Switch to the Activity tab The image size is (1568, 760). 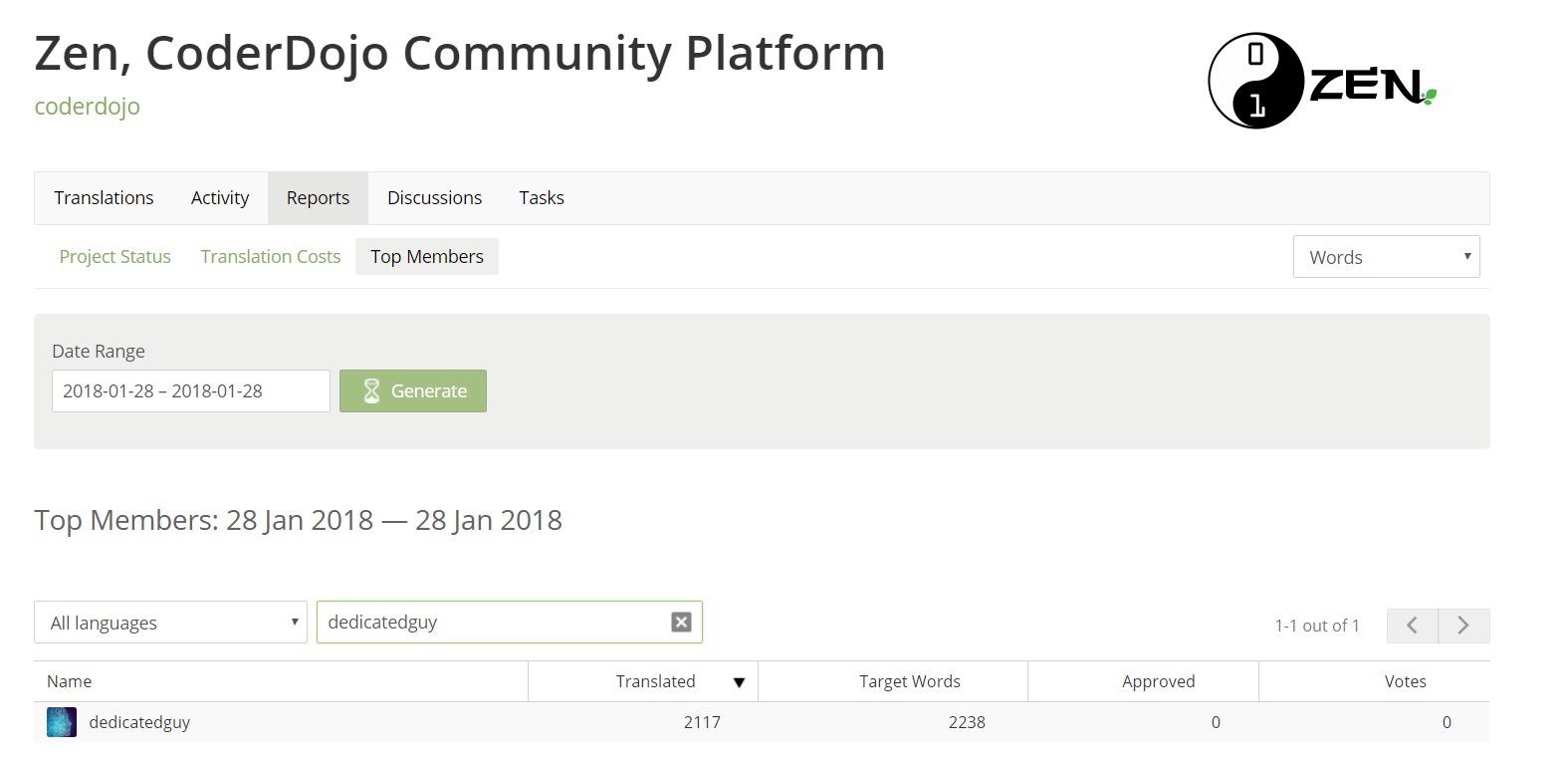coord(220,198)
